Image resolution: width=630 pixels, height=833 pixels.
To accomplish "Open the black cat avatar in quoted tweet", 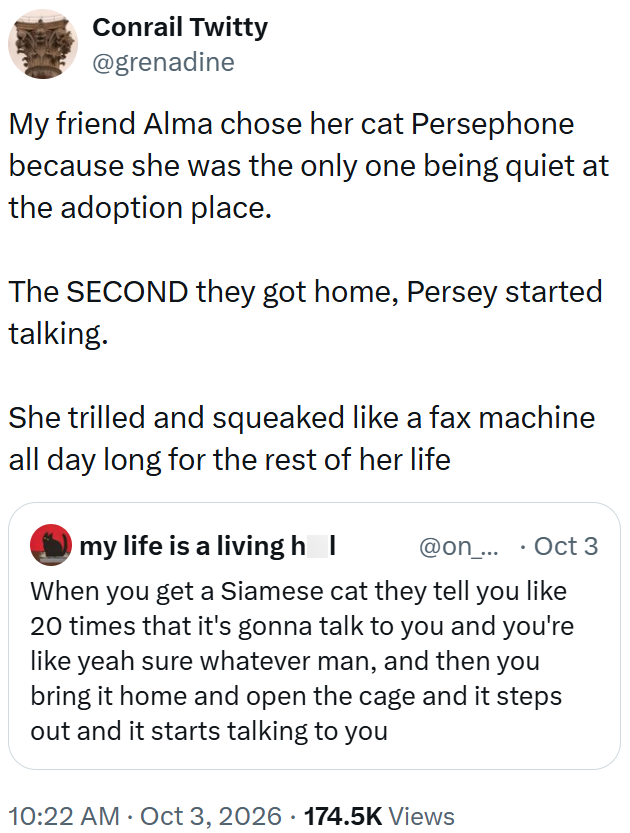I will click(x=51, y=545).
